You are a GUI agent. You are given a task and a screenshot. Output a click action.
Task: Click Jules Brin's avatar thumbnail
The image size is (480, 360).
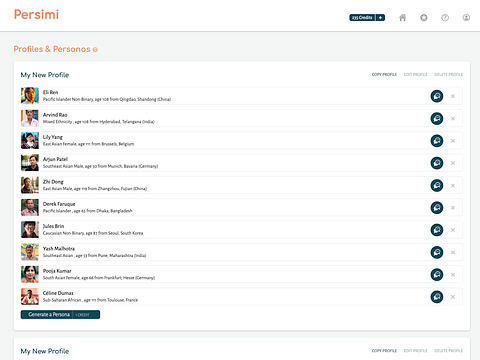coord(30,230)
